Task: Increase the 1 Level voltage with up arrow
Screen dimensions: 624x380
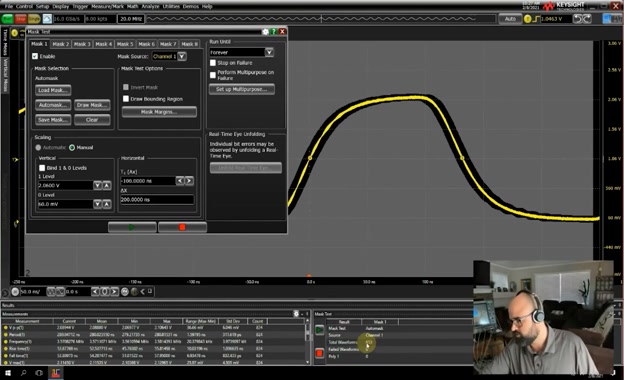Action: 107,185
